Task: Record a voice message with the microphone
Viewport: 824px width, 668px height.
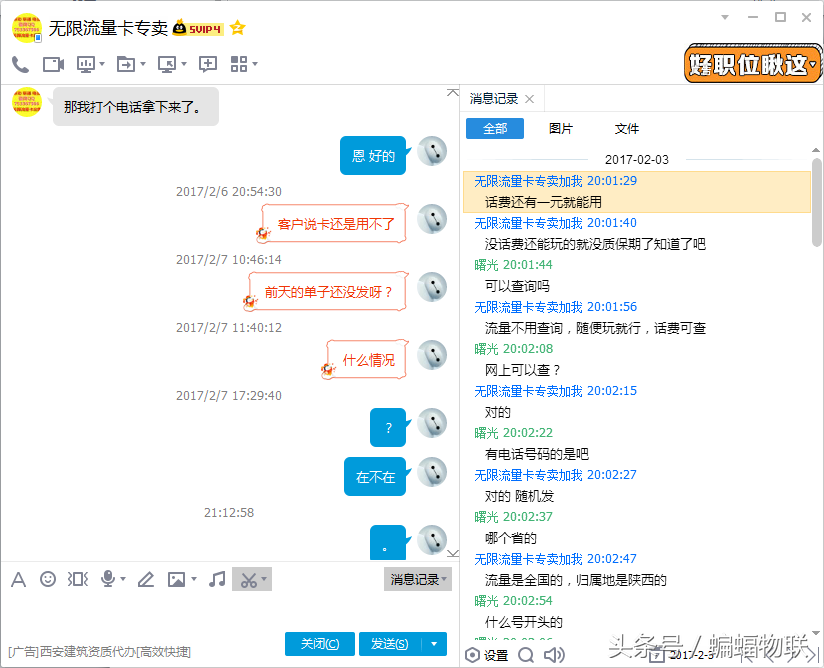Action: [x=106, y=578]
